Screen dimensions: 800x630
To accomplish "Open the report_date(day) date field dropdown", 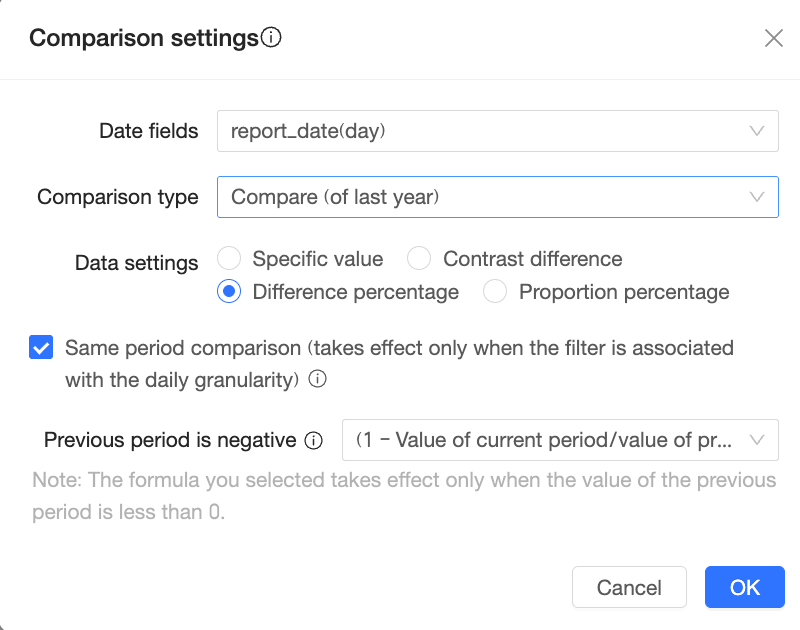I will (480, 131).
